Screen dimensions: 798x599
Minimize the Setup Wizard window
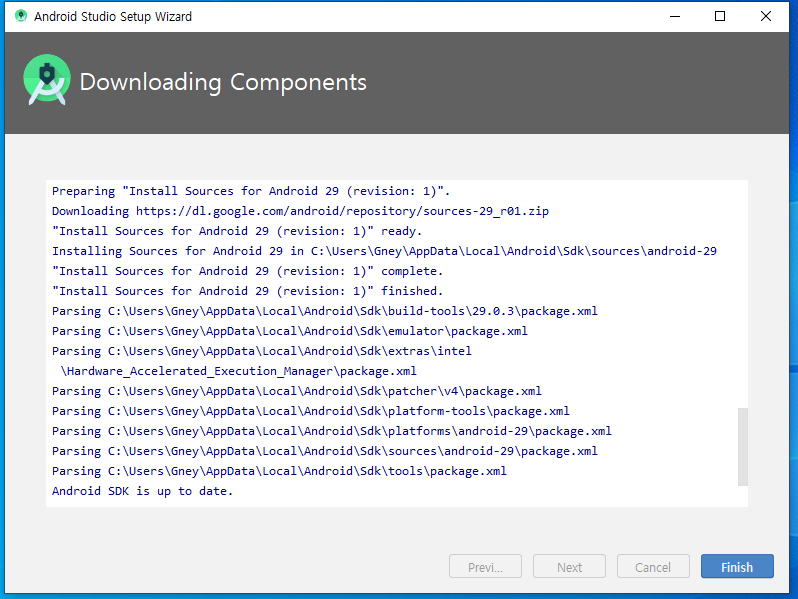tap(675, 16)
